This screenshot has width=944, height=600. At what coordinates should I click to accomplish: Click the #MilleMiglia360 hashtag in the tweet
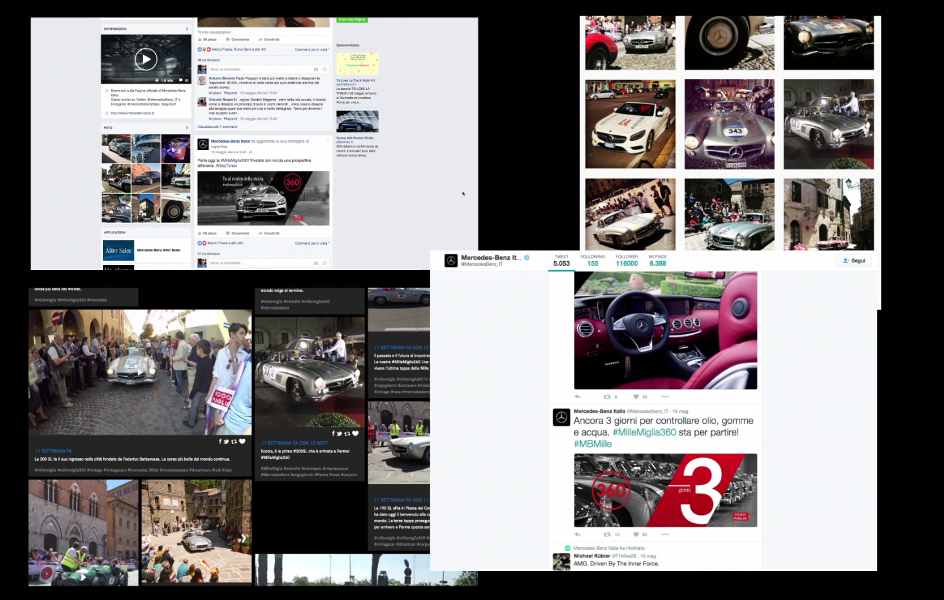(644, 432)
